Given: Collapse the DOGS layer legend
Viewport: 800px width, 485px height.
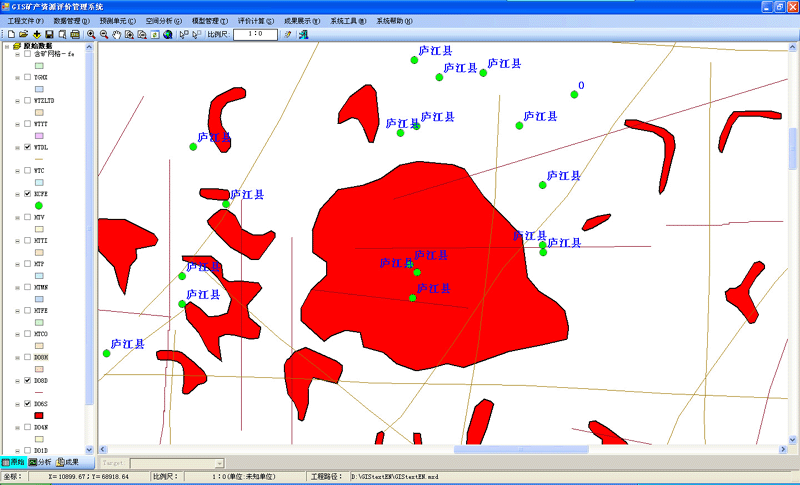Looking at the screenshot, I should coord(17,404).
